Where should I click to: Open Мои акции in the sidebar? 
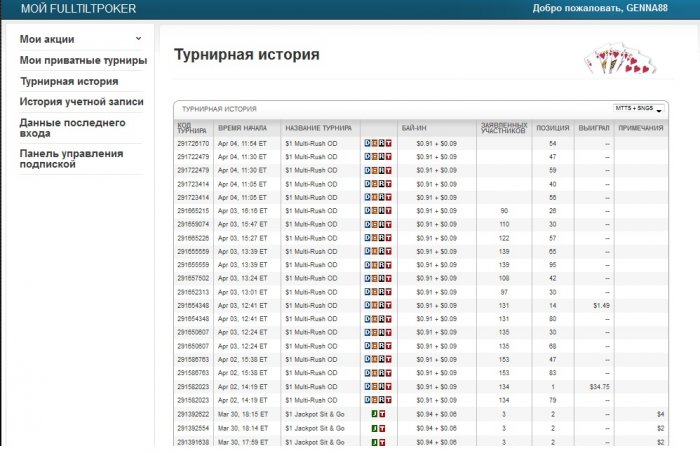coord(47,39)
